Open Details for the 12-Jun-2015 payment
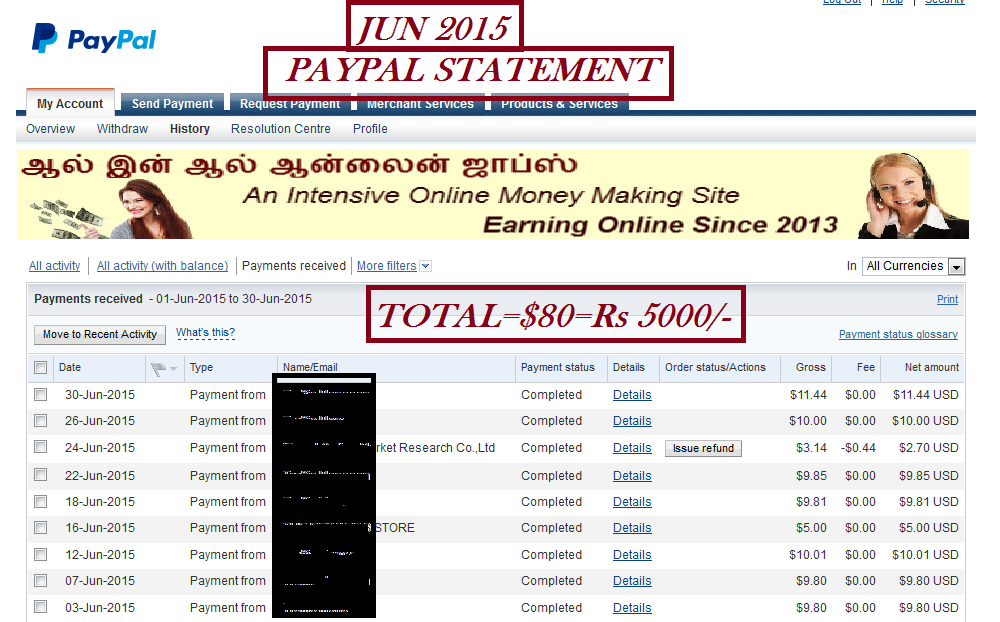1000x622 pixels. (x=632, y=555)
